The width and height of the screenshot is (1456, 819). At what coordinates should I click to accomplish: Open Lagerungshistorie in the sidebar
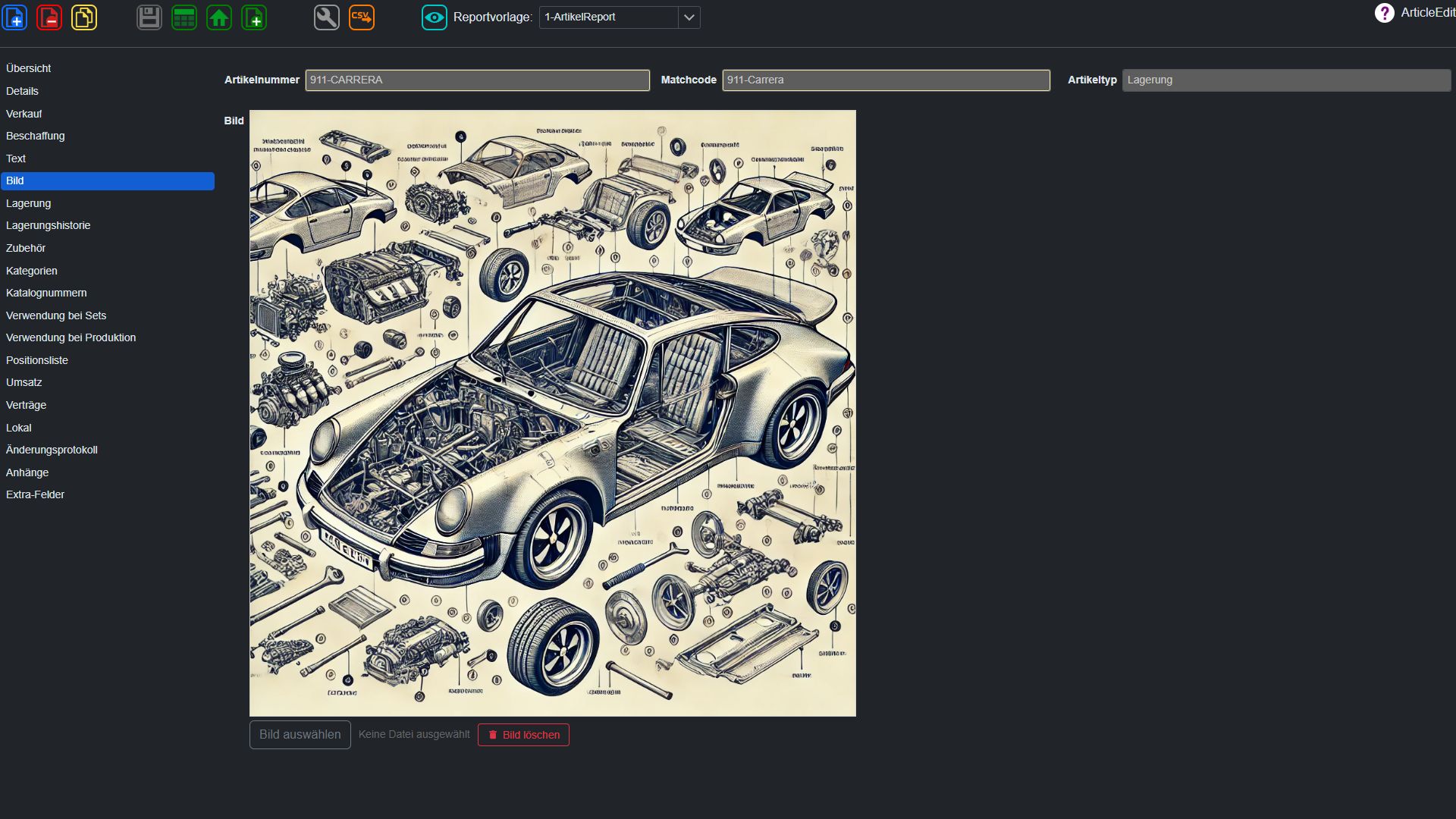[x=108, y=225]
